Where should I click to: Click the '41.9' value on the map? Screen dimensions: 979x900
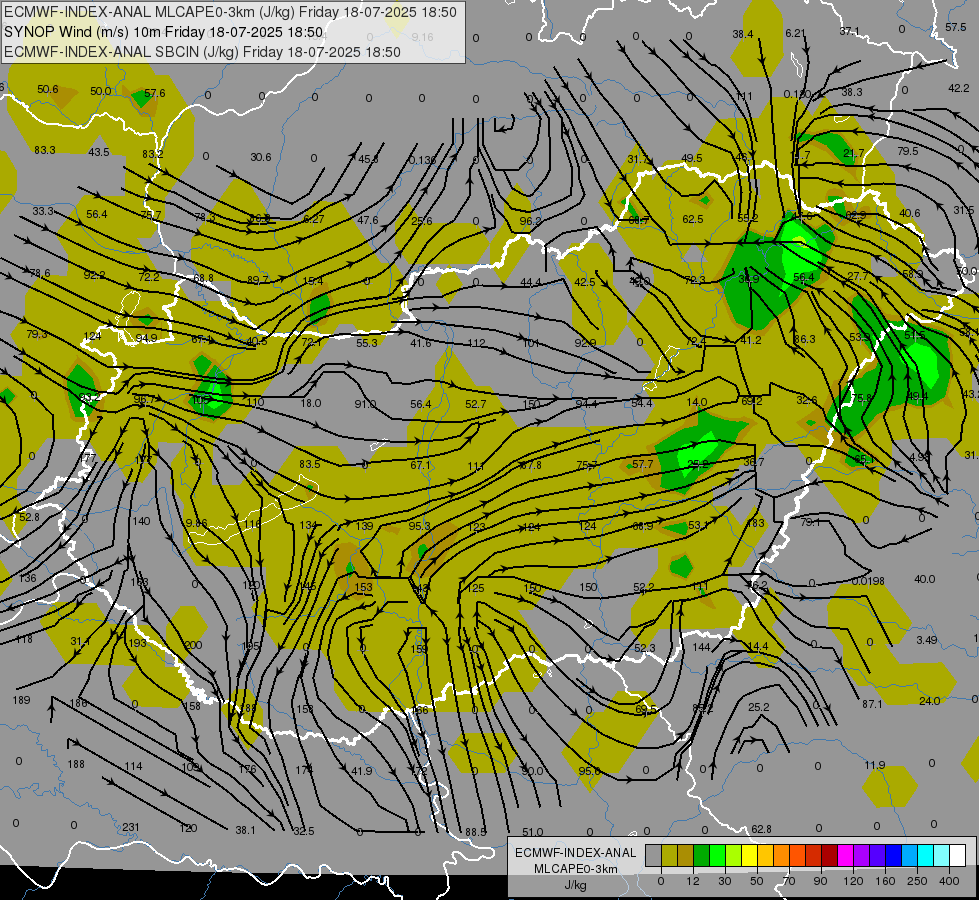click(362, 771)
